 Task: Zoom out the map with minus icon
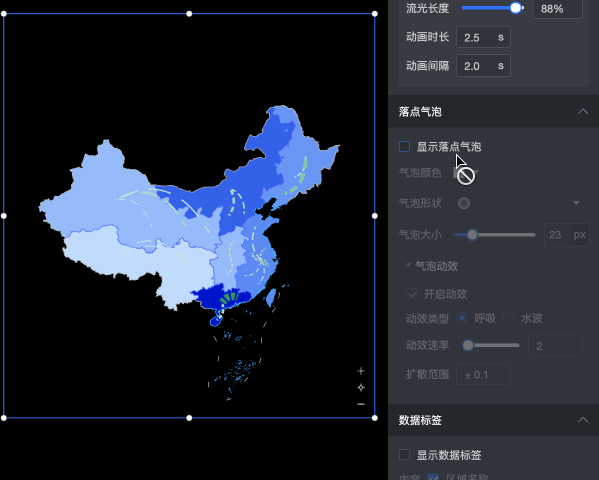(x=361, y=404)
